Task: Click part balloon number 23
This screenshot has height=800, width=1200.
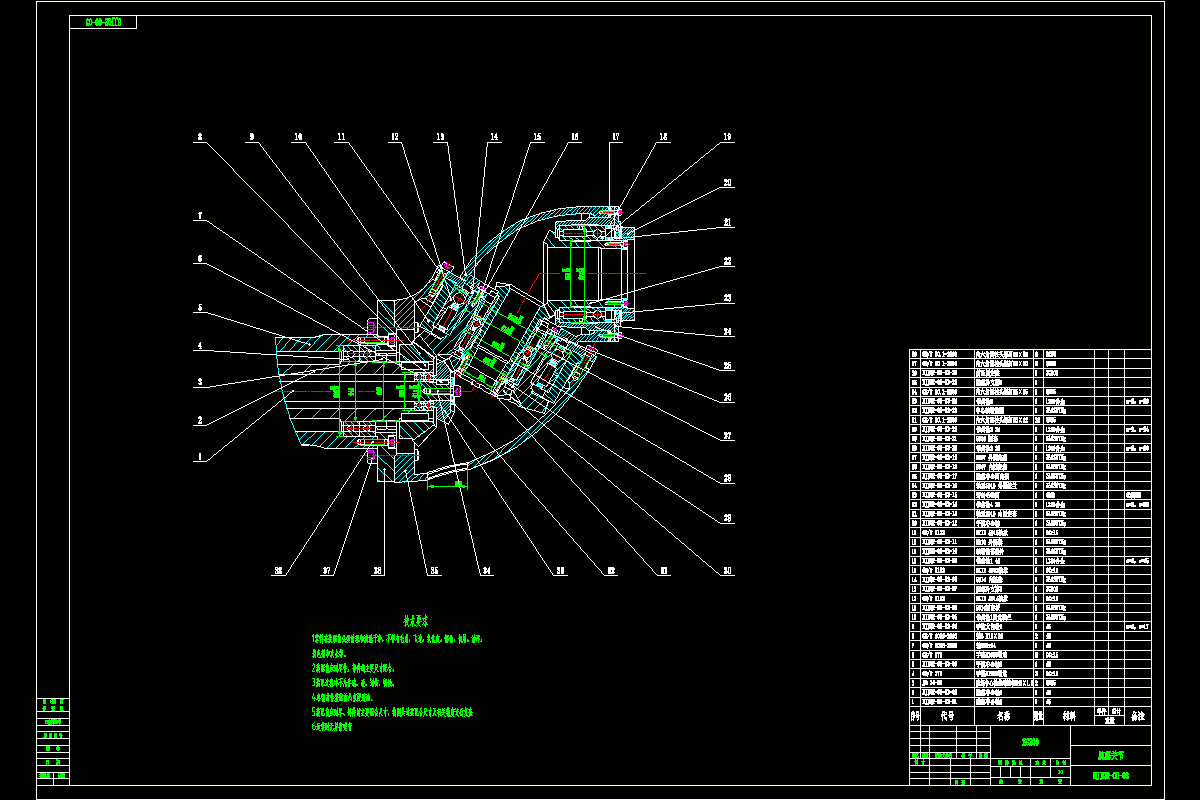Action: coord(727,298)
